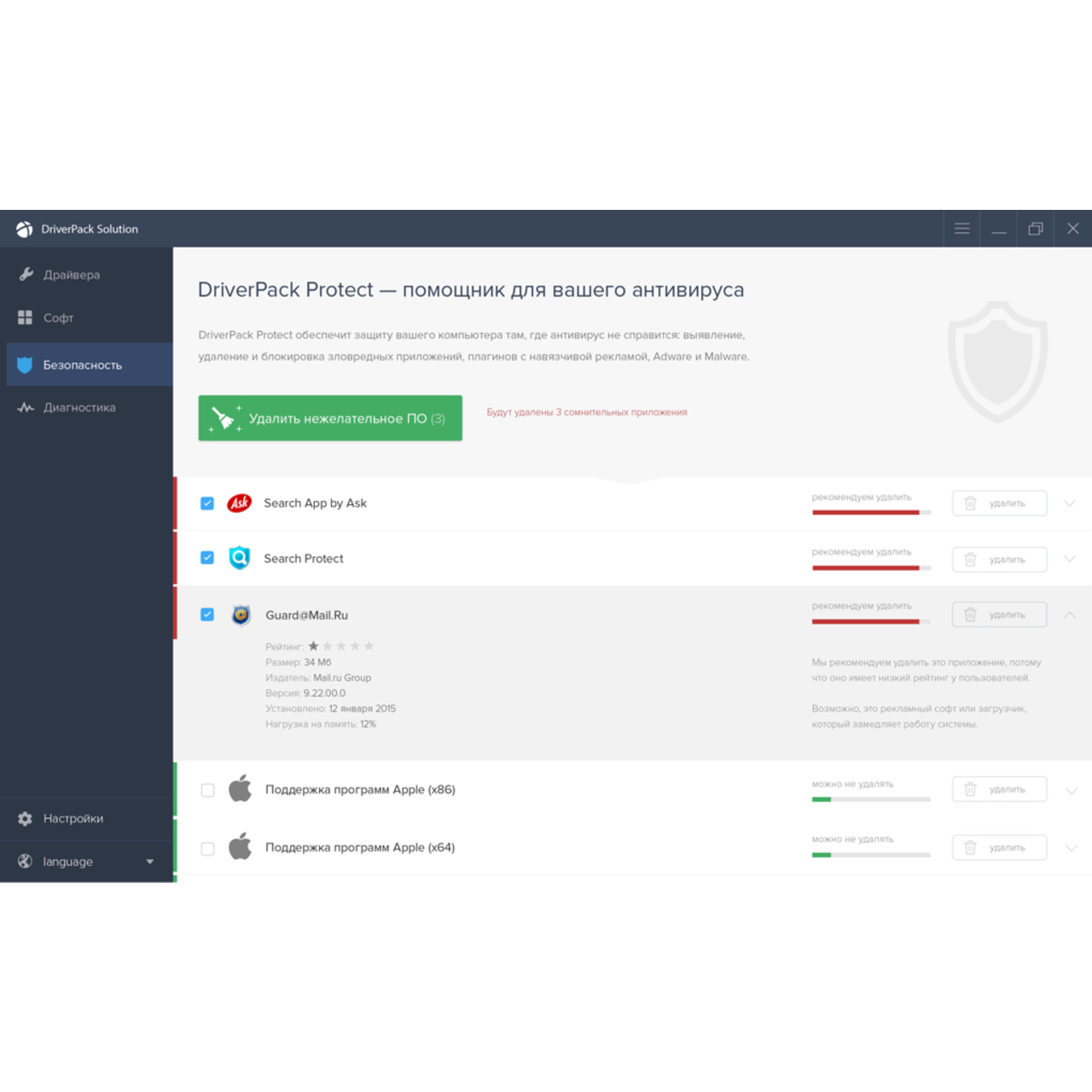Click the Apple logo for x64 support

coord(241,847)
